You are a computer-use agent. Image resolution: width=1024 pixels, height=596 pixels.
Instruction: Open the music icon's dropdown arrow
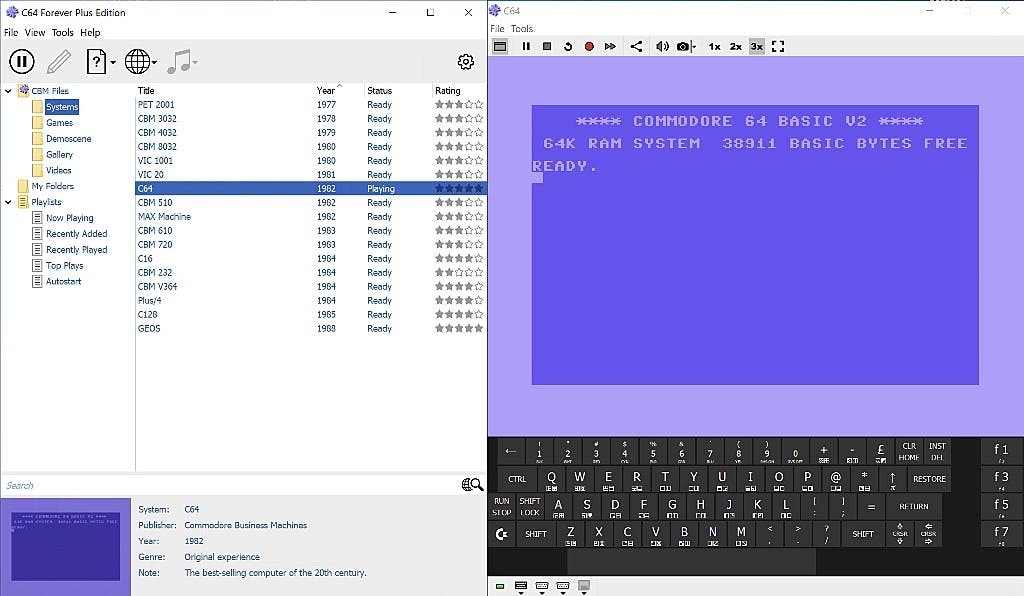pos(195,63)
